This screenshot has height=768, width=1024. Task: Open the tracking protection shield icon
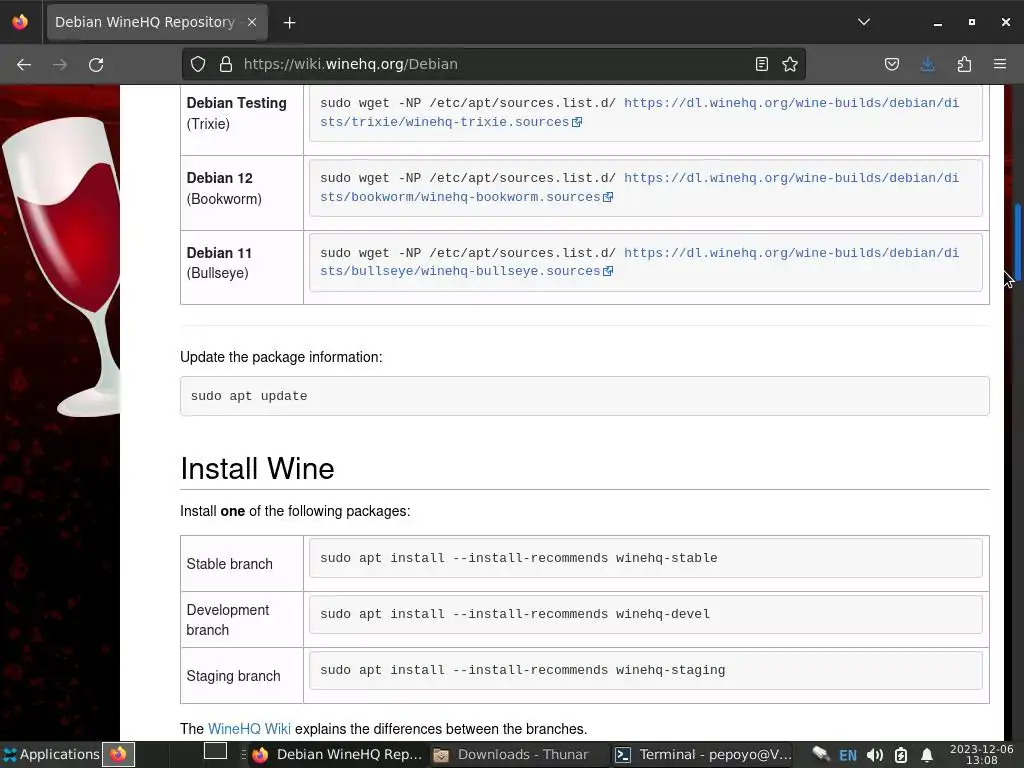198,64
